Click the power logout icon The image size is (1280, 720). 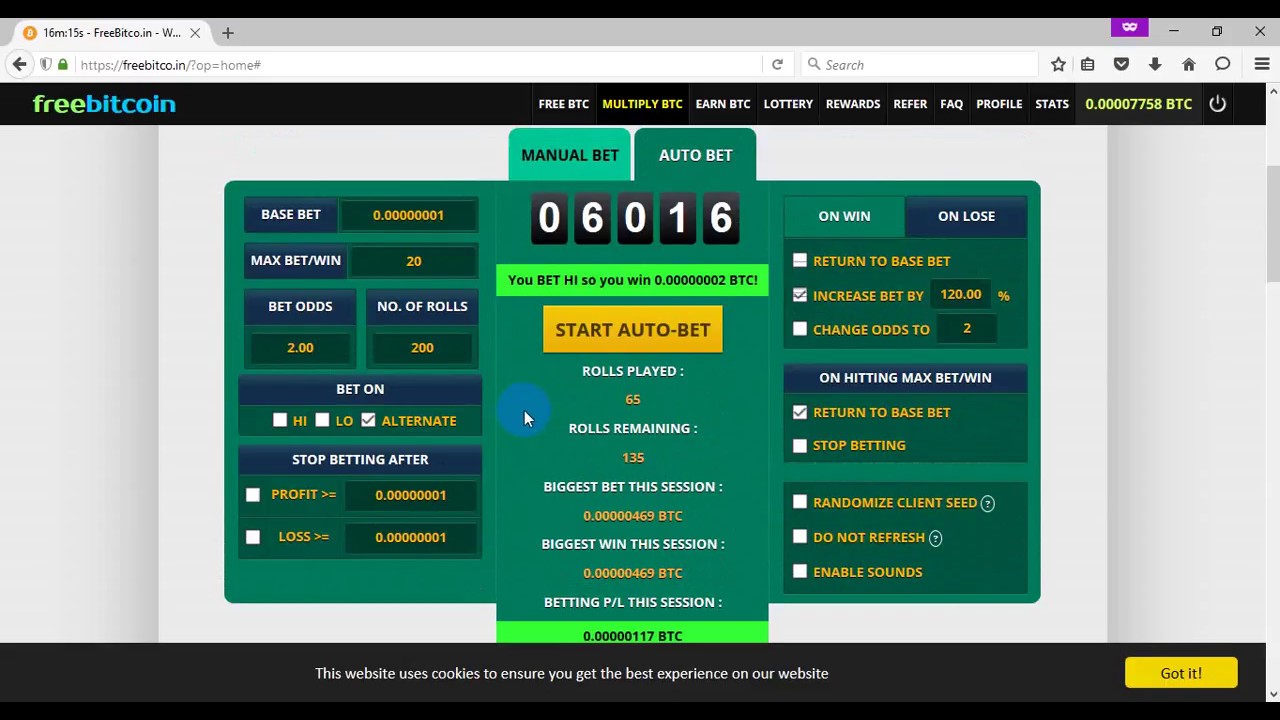1217,104
